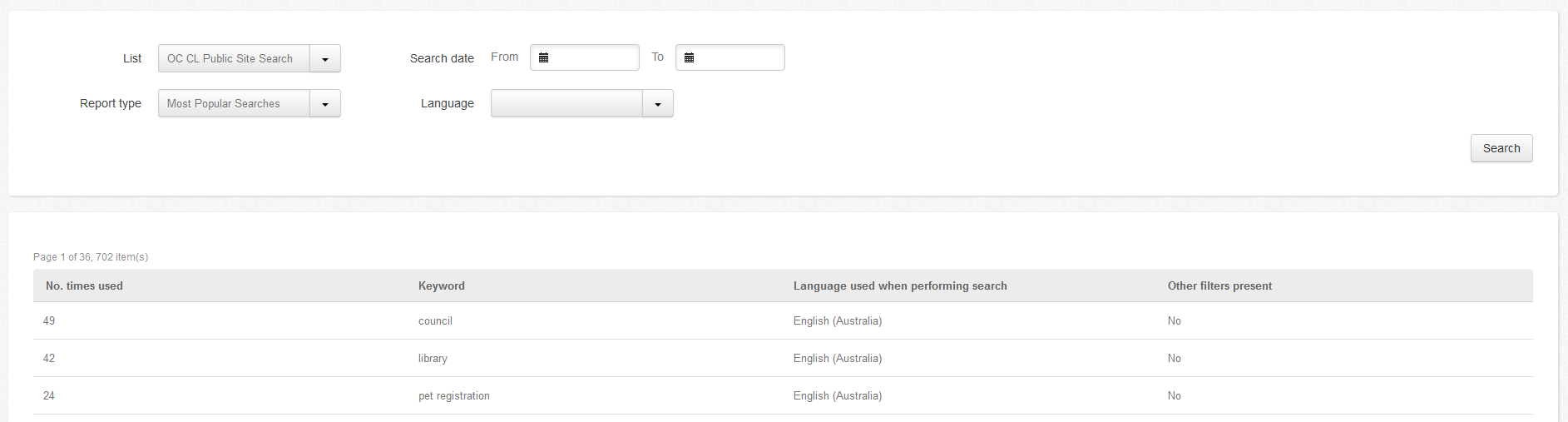Open the Language dropdown arrow
This screenshot has height=422, width=1568.
pos(658,104)
